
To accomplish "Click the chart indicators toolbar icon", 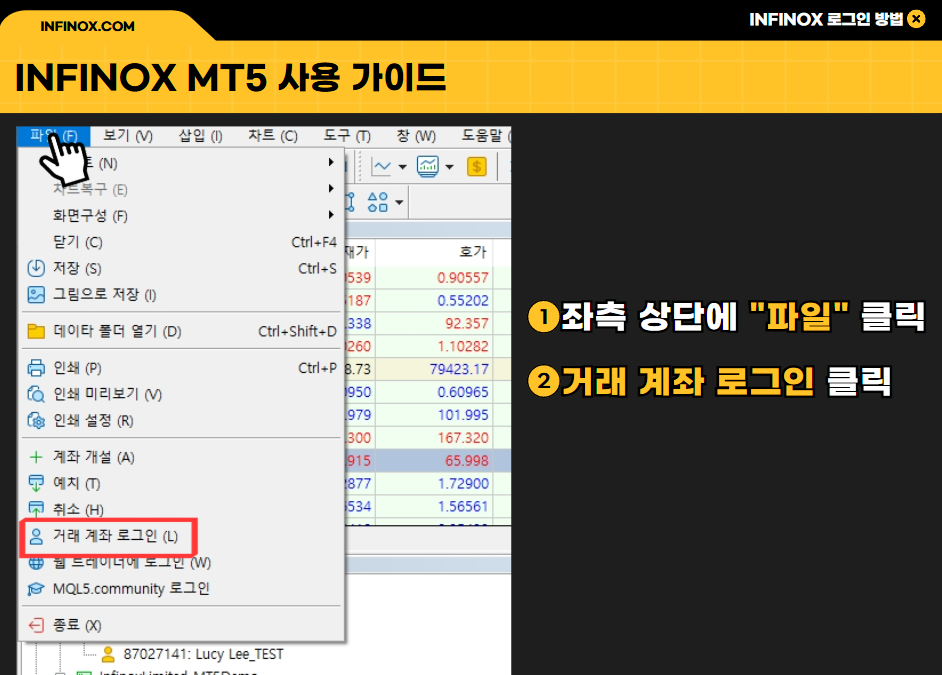I will [x=428, y=166].
